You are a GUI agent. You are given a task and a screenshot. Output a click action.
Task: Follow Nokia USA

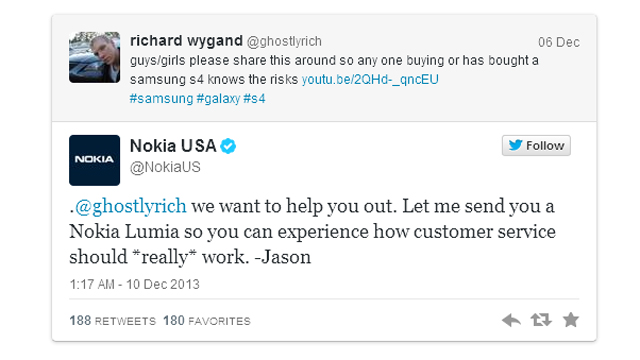tap(536, 145)
